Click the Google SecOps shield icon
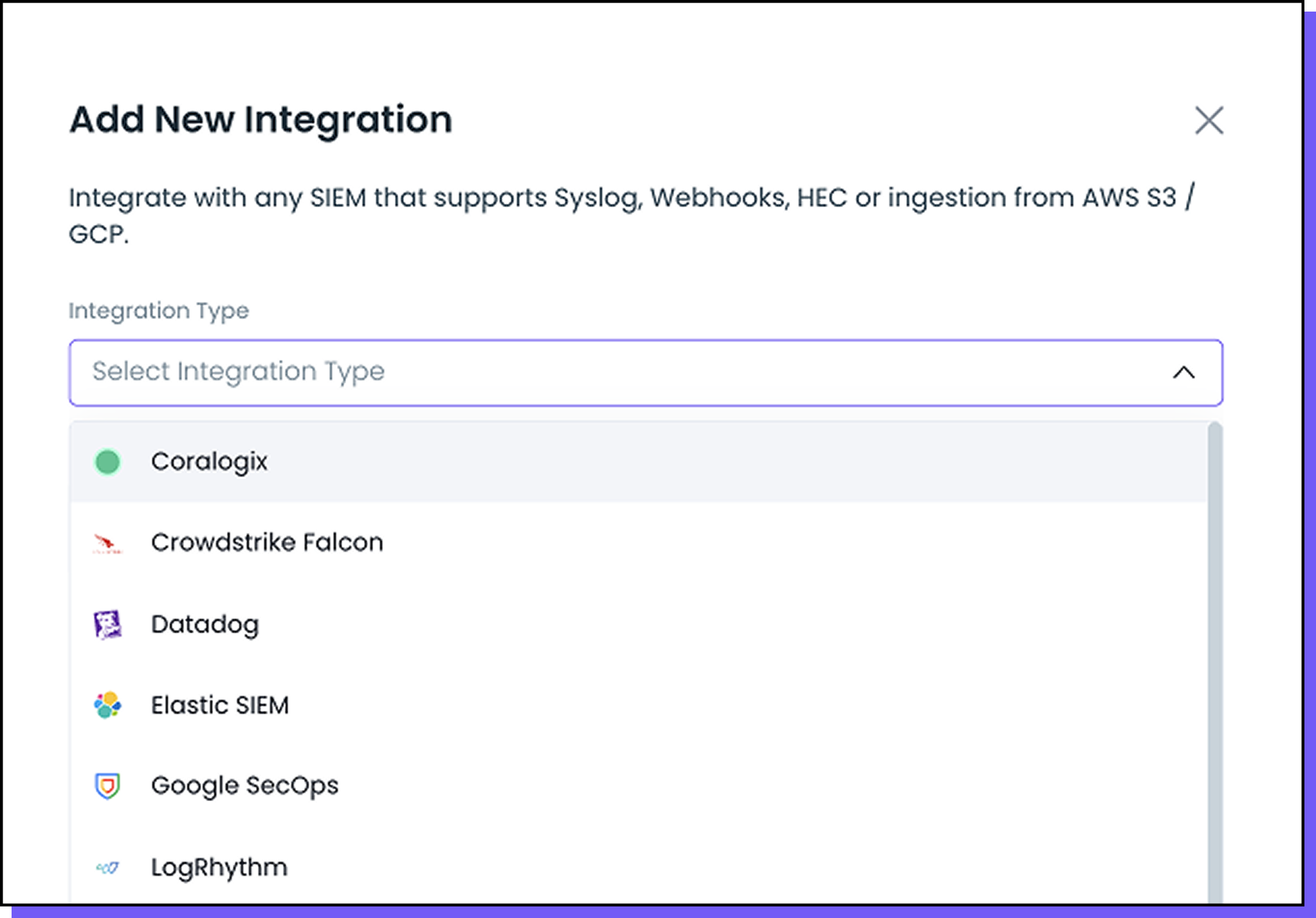This screenshot has width=1316, height=918. click(x=107, y=786)
